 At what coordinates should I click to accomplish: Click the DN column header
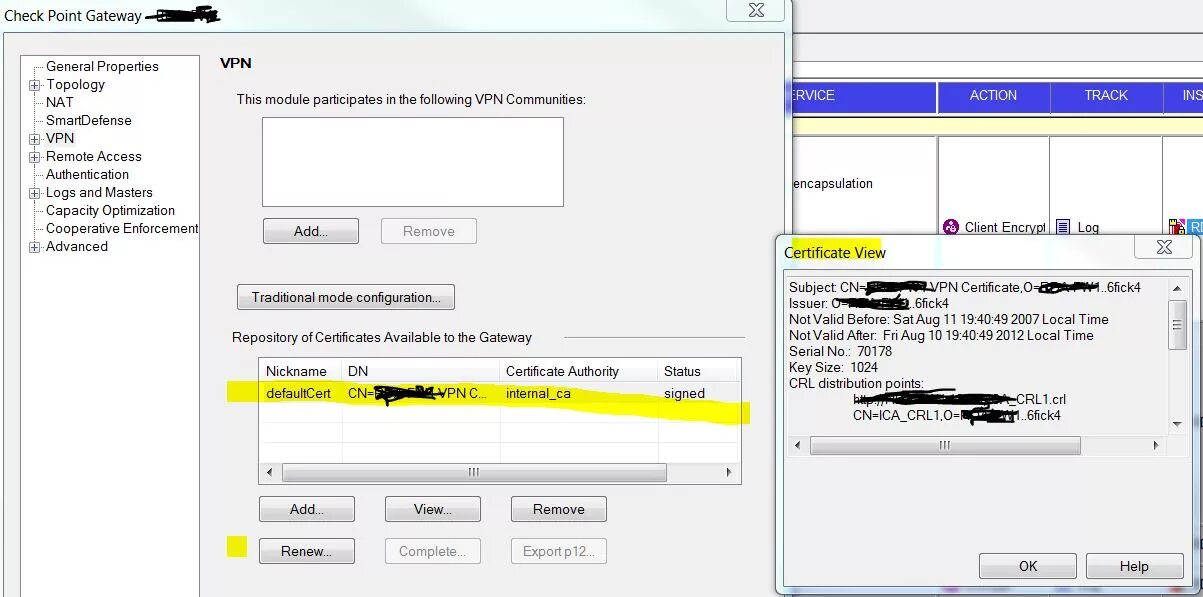point(421,371)
